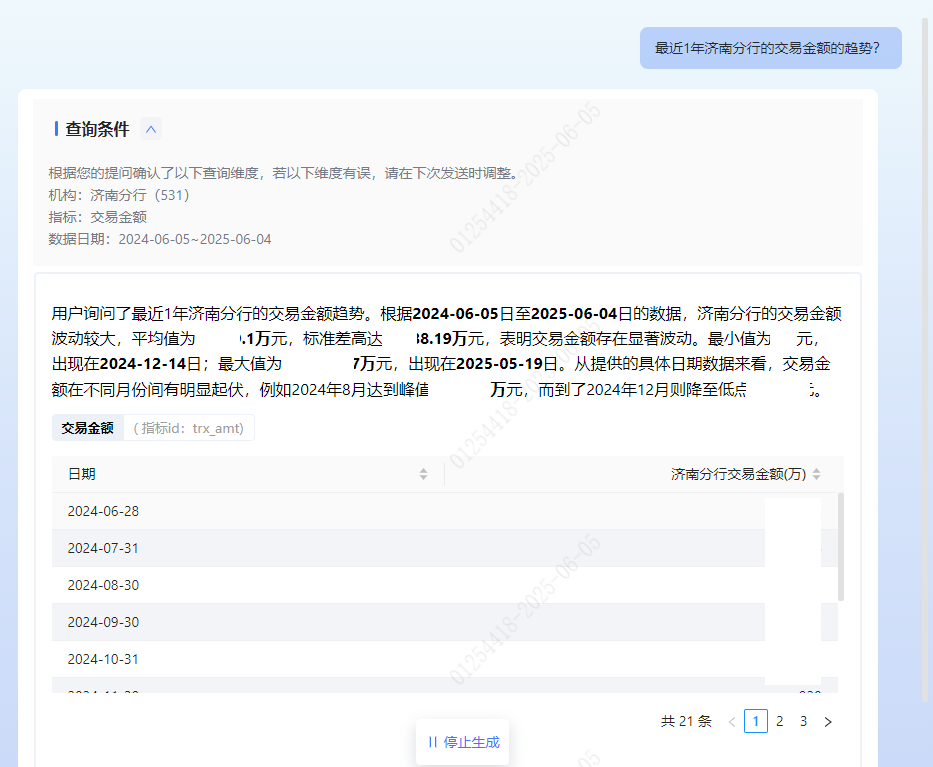933x767 pixels.
Task: Click the 共 21 条 total count
Action: [686, 721]
